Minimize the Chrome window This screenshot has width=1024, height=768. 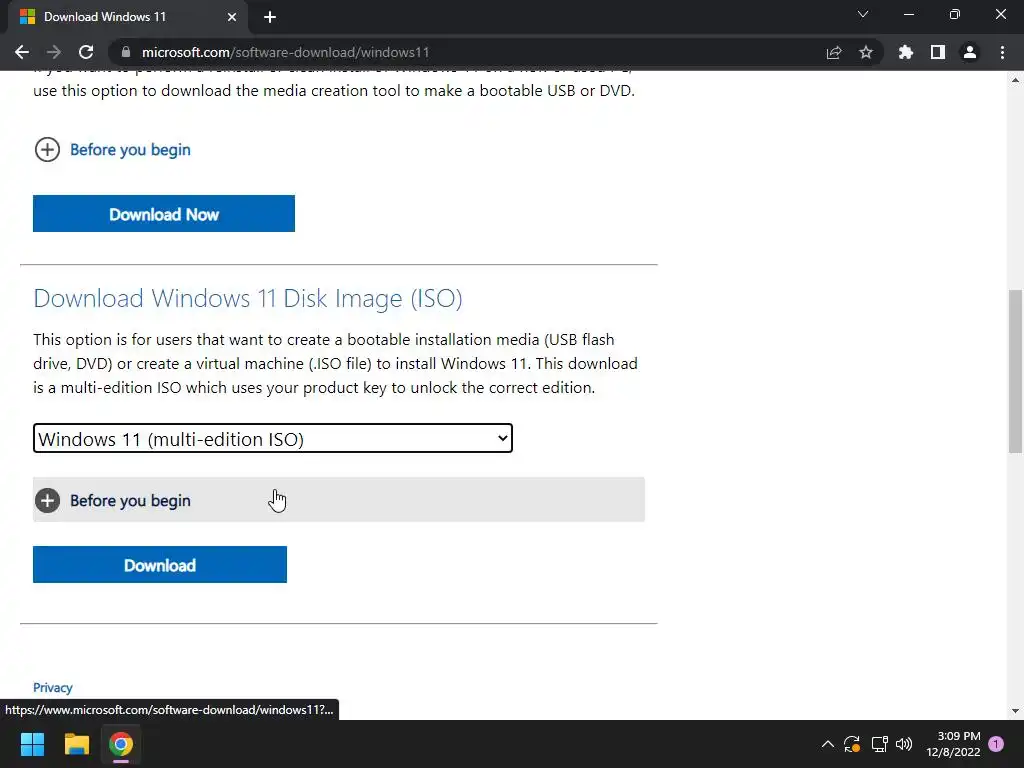(908, 14)
